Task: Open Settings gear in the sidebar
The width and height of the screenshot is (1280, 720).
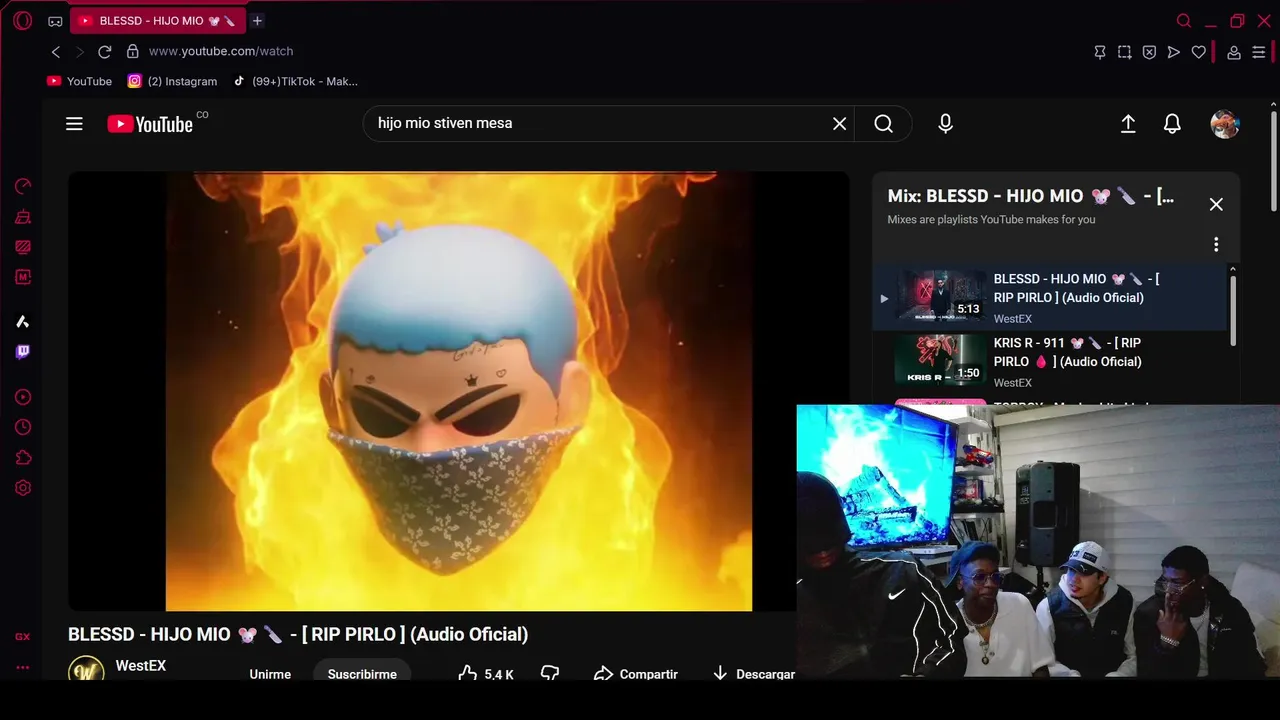Action: coord(23,488)
